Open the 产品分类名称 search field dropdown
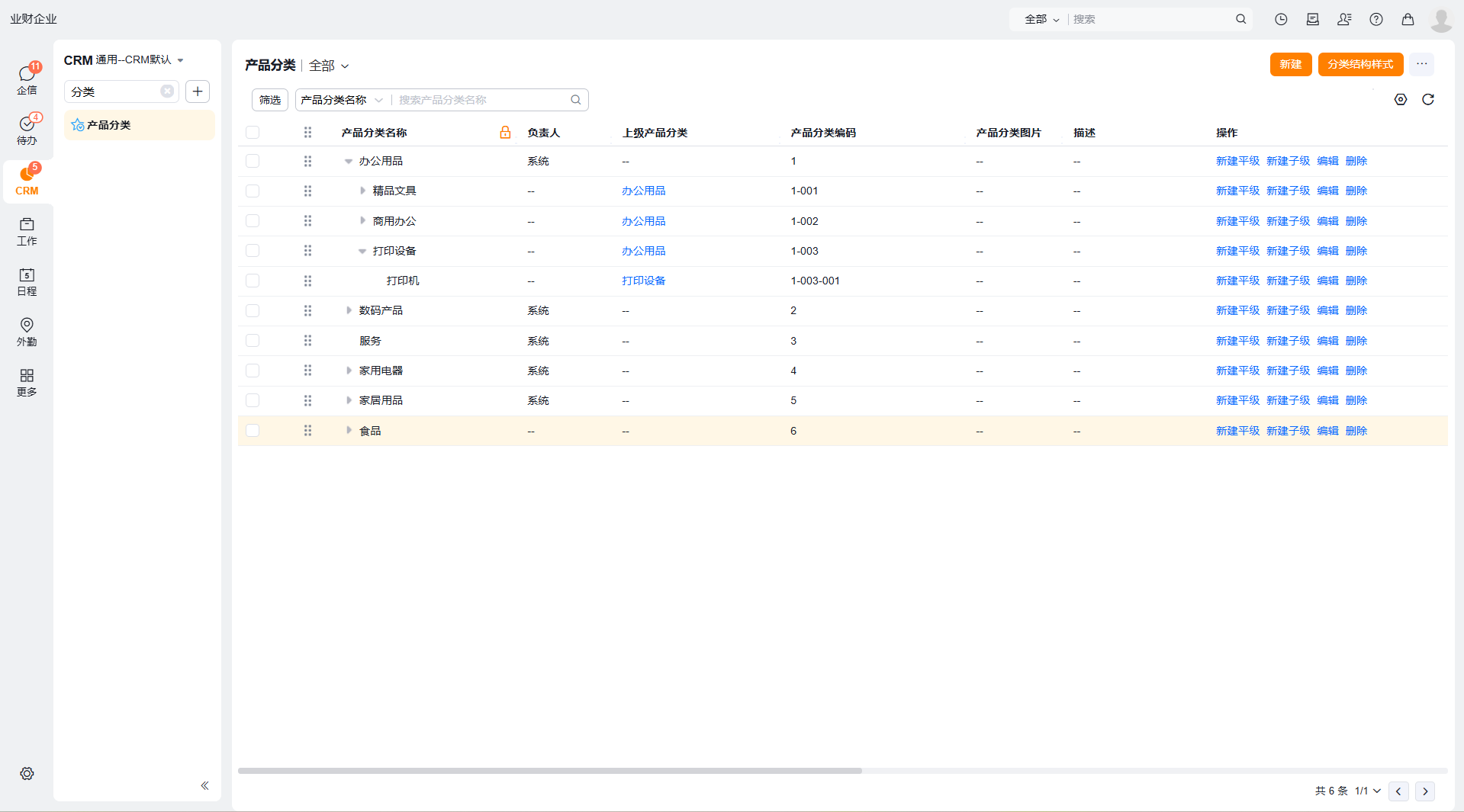The image size is (1464, 812). pos(342,100)
